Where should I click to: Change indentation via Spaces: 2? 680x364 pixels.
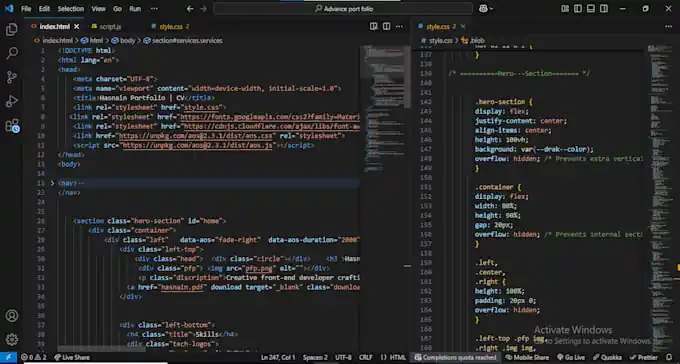tap(315, 357)
